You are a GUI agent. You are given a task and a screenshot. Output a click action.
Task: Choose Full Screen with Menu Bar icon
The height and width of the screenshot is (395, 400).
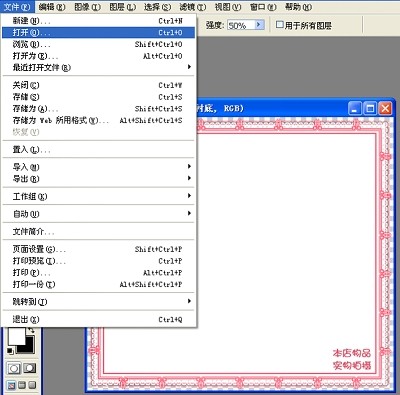(22, 385)
